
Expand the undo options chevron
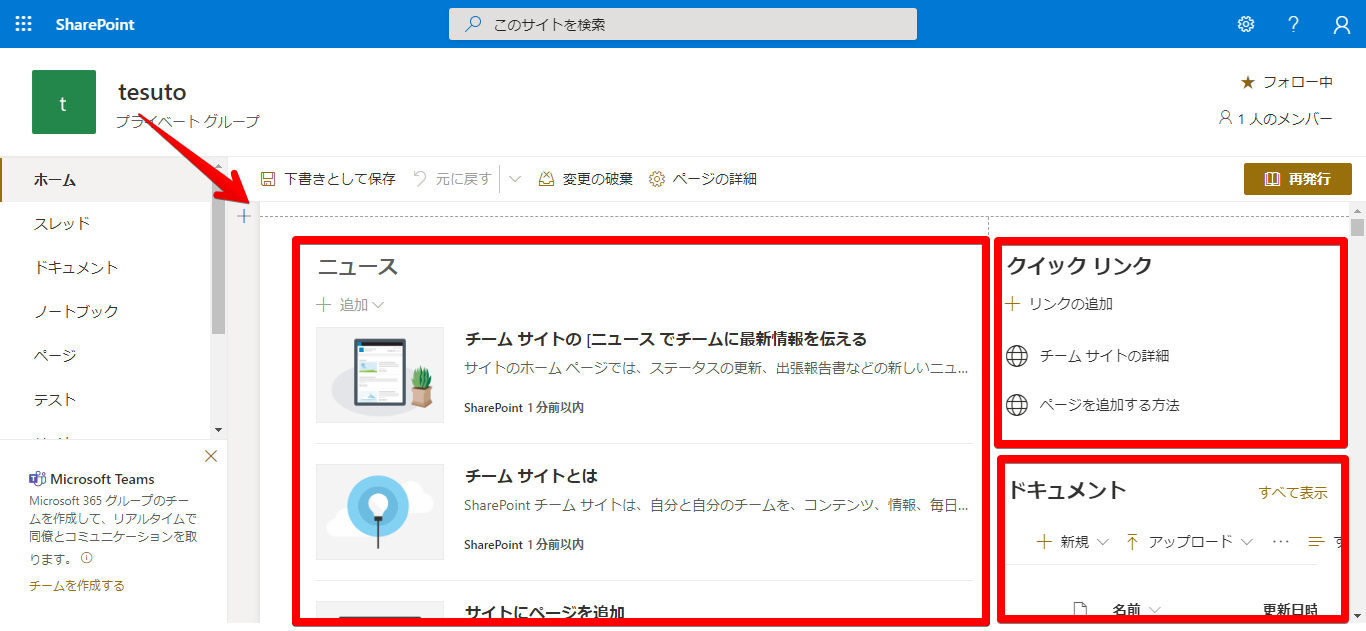click(x=515, y=179)
